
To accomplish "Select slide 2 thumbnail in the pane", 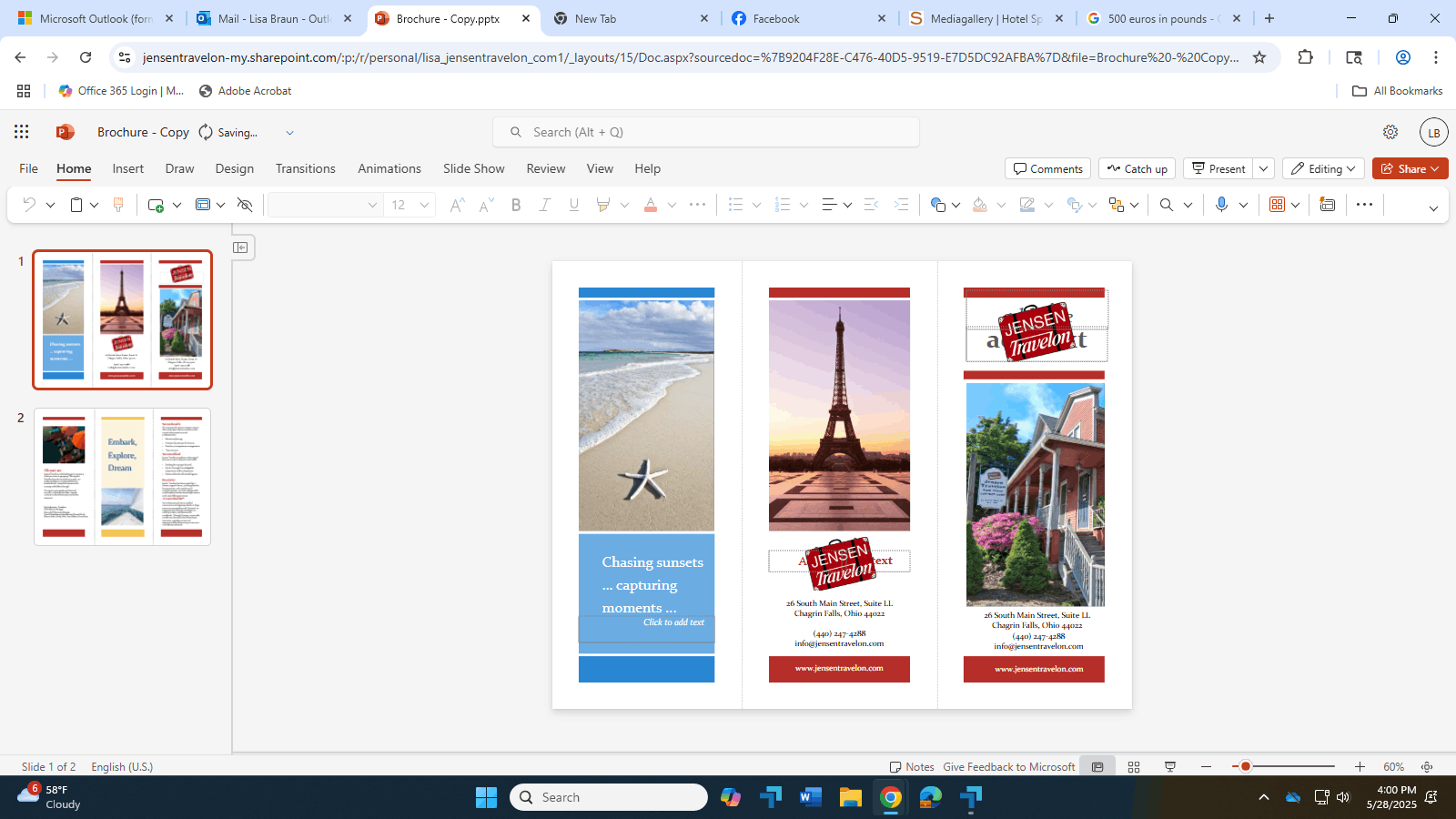I will [122, 476].
